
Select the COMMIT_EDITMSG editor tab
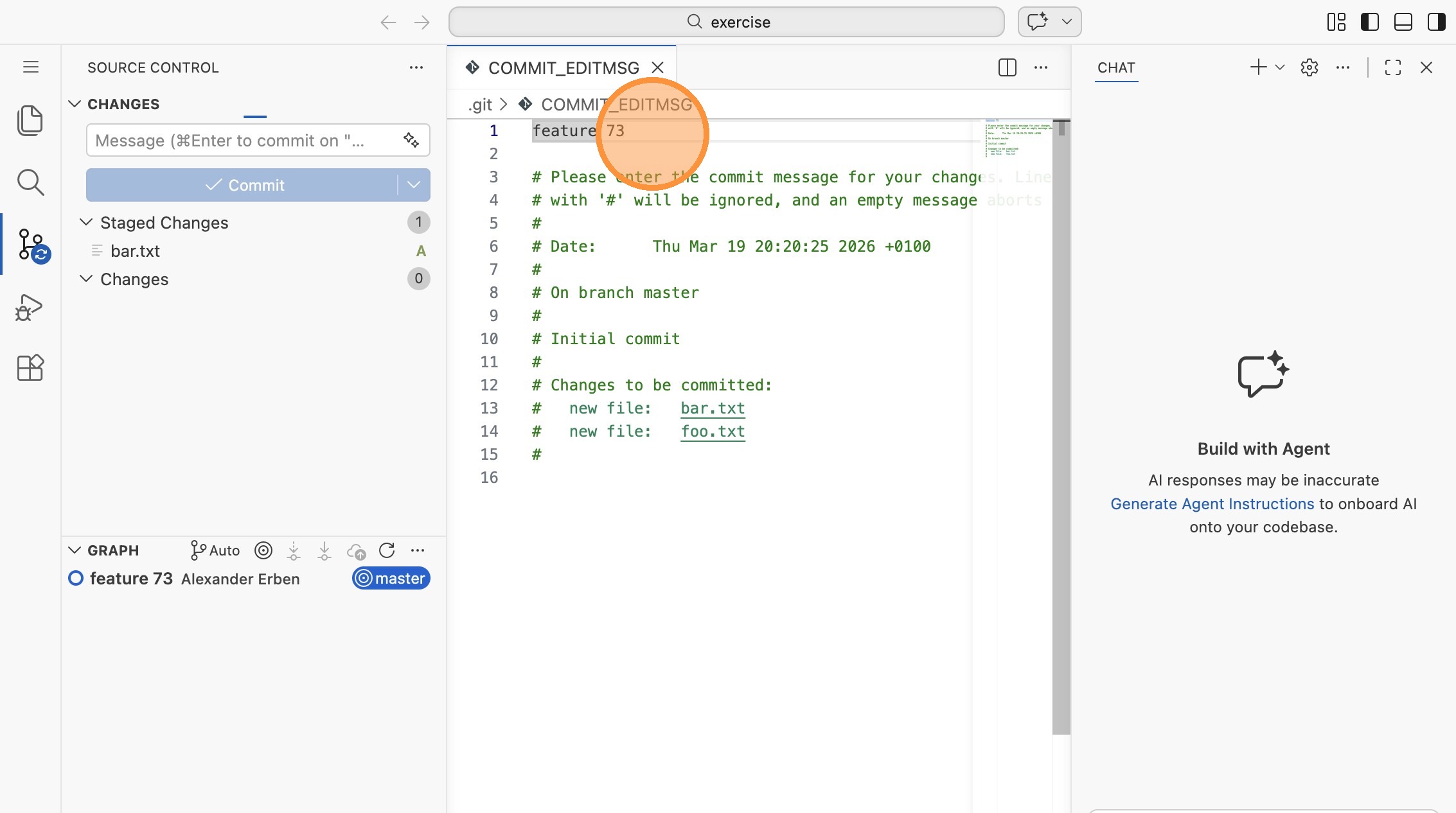(563, 67)
